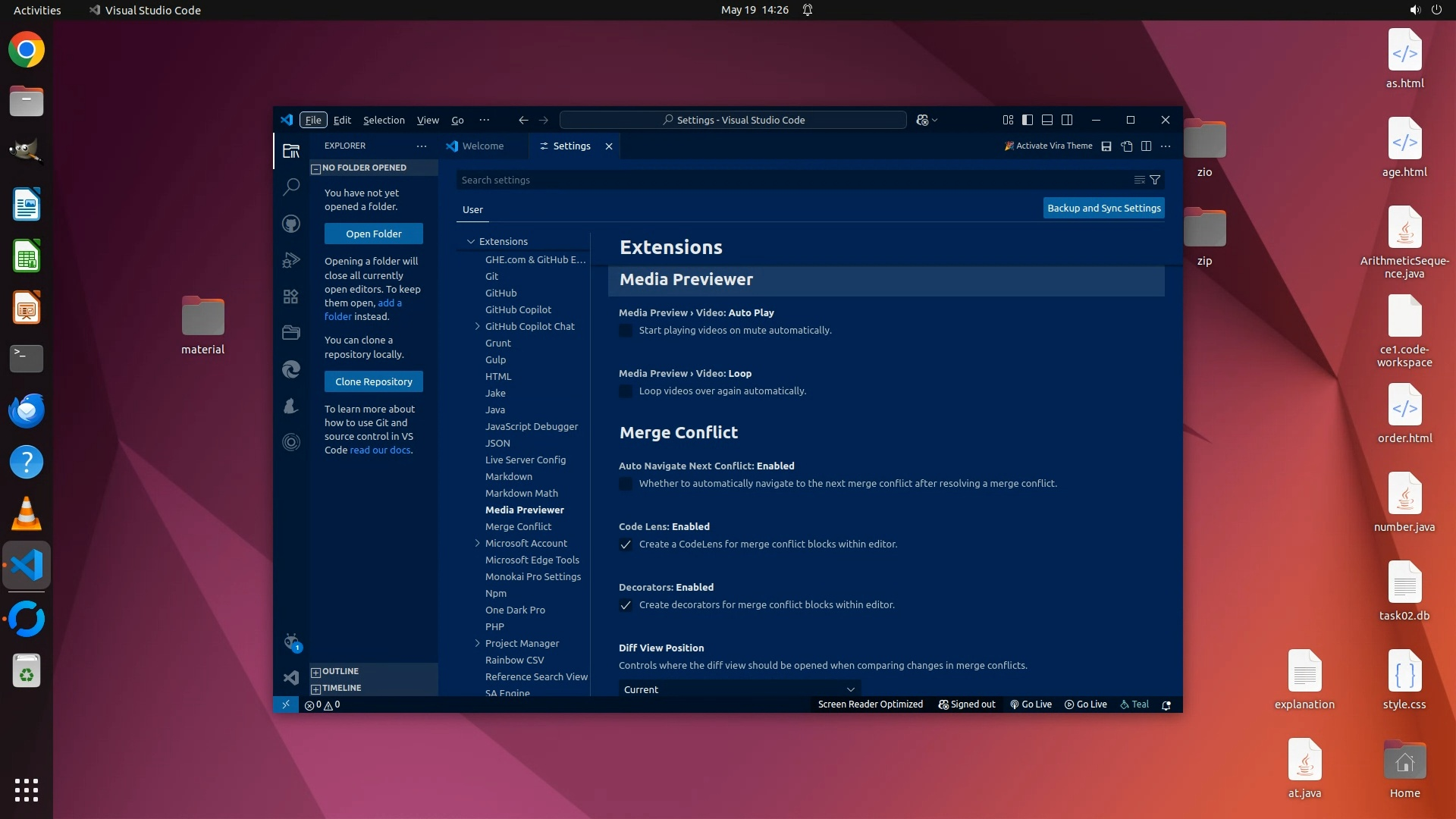
Task: Click the split editor right icon
Action: (x=1147, y=146)
